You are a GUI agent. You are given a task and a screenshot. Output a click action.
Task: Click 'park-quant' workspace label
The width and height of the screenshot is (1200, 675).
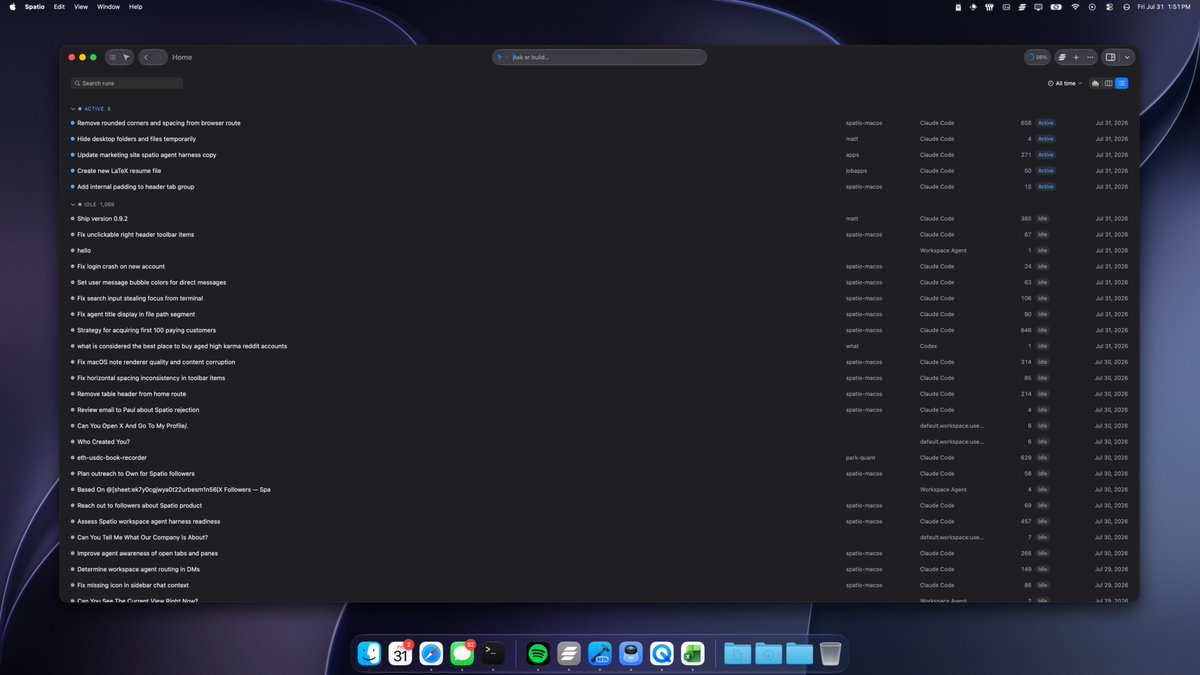(x=860, y=457)
